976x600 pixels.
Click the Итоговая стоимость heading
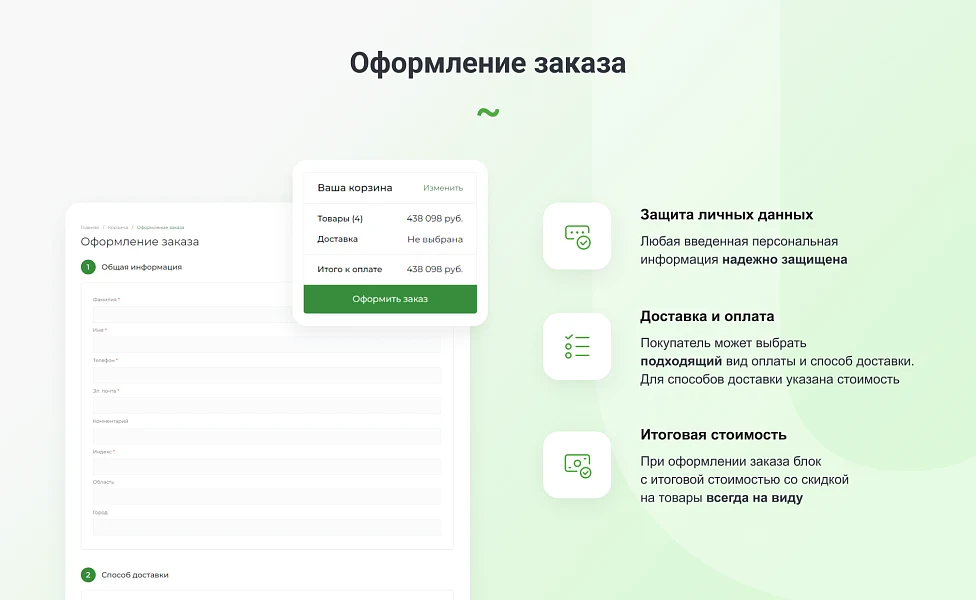tap(713, 435)
